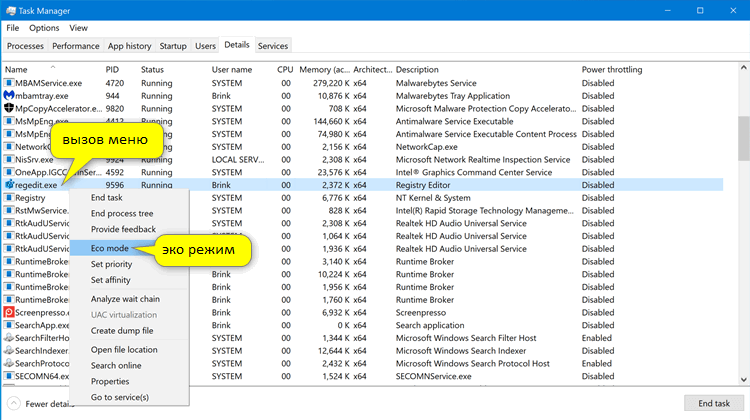Click the vertical scrollbar thumb
The height and width of the screenshot is (420, 750).
click(743, 138)
